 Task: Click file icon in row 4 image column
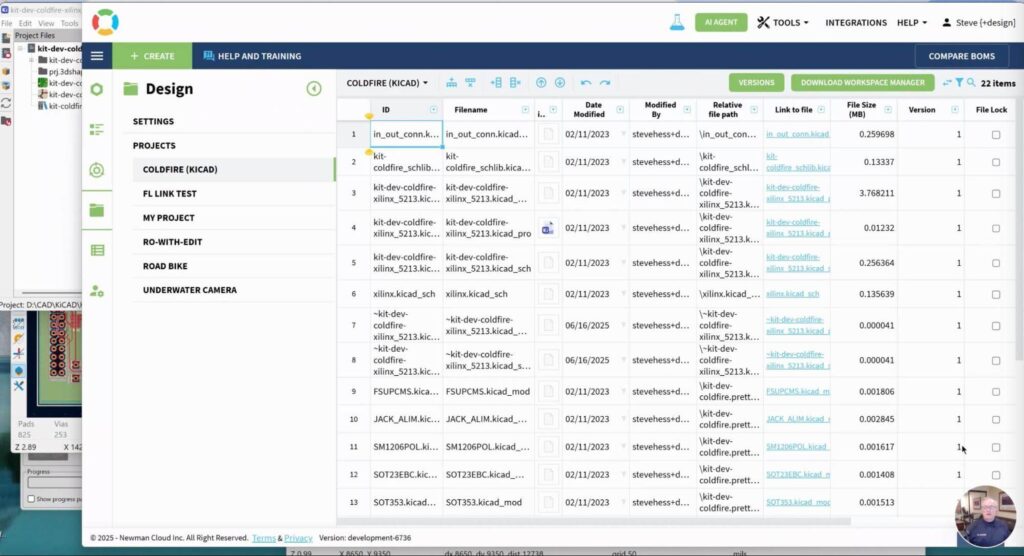click(x=548, y=228)
